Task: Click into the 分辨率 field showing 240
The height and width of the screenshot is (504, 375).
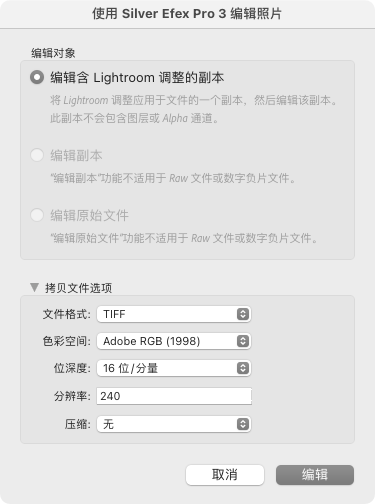Action: point(174,396)
